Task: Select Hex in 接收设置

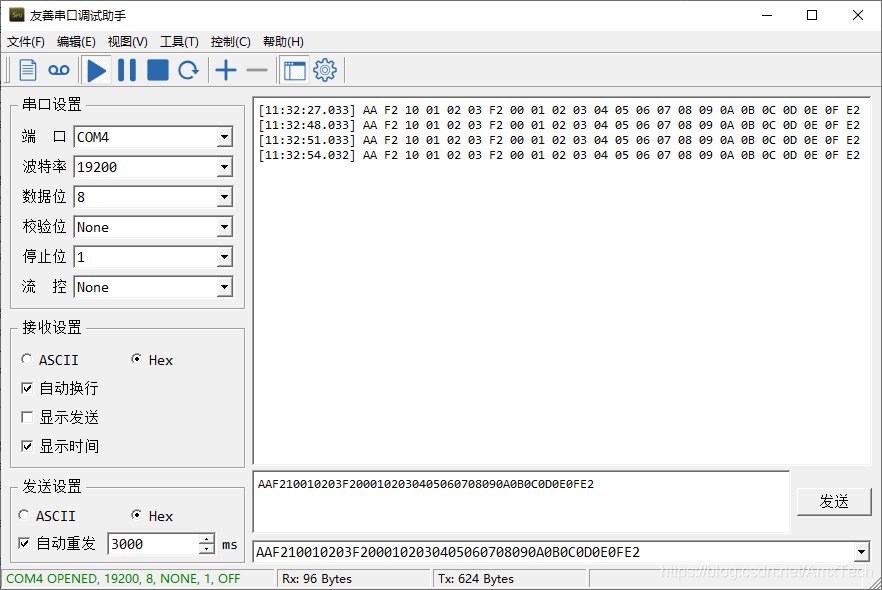Action: click(x=152, y=359)
